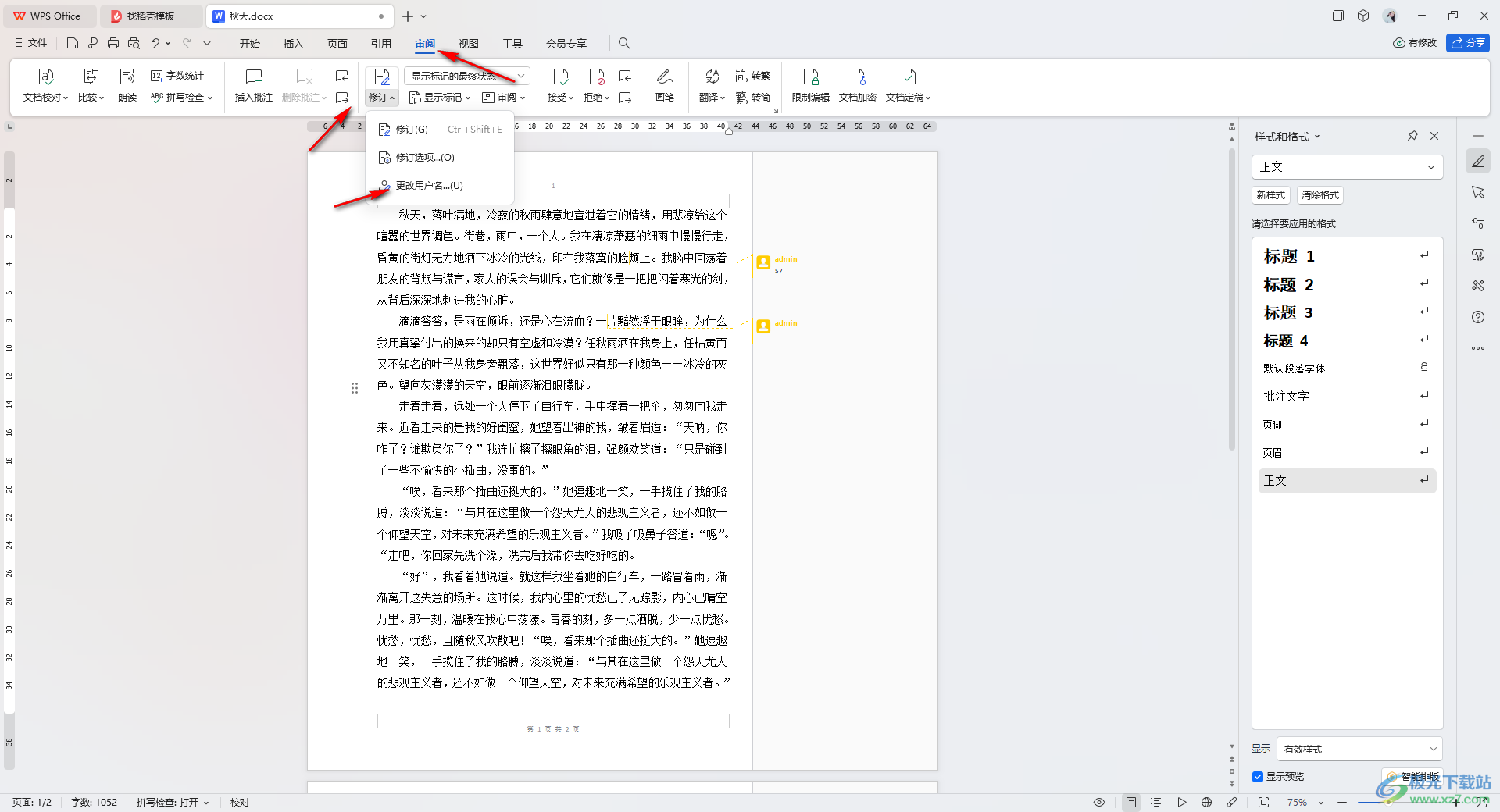
Task: Apply the 标题 1 style
Action: [1347, 256]
